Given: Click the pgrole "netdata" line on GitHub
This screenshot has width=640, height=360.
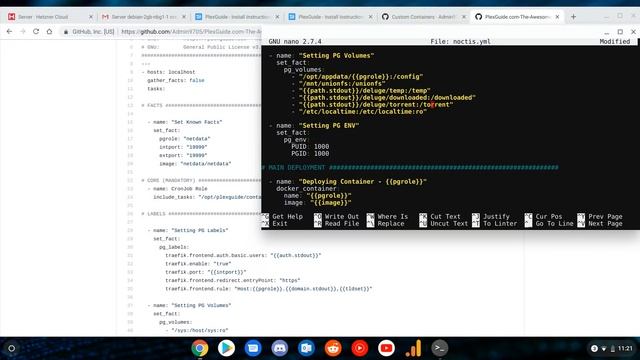Looking at the screenshot, I should click(x=185, y=139).
